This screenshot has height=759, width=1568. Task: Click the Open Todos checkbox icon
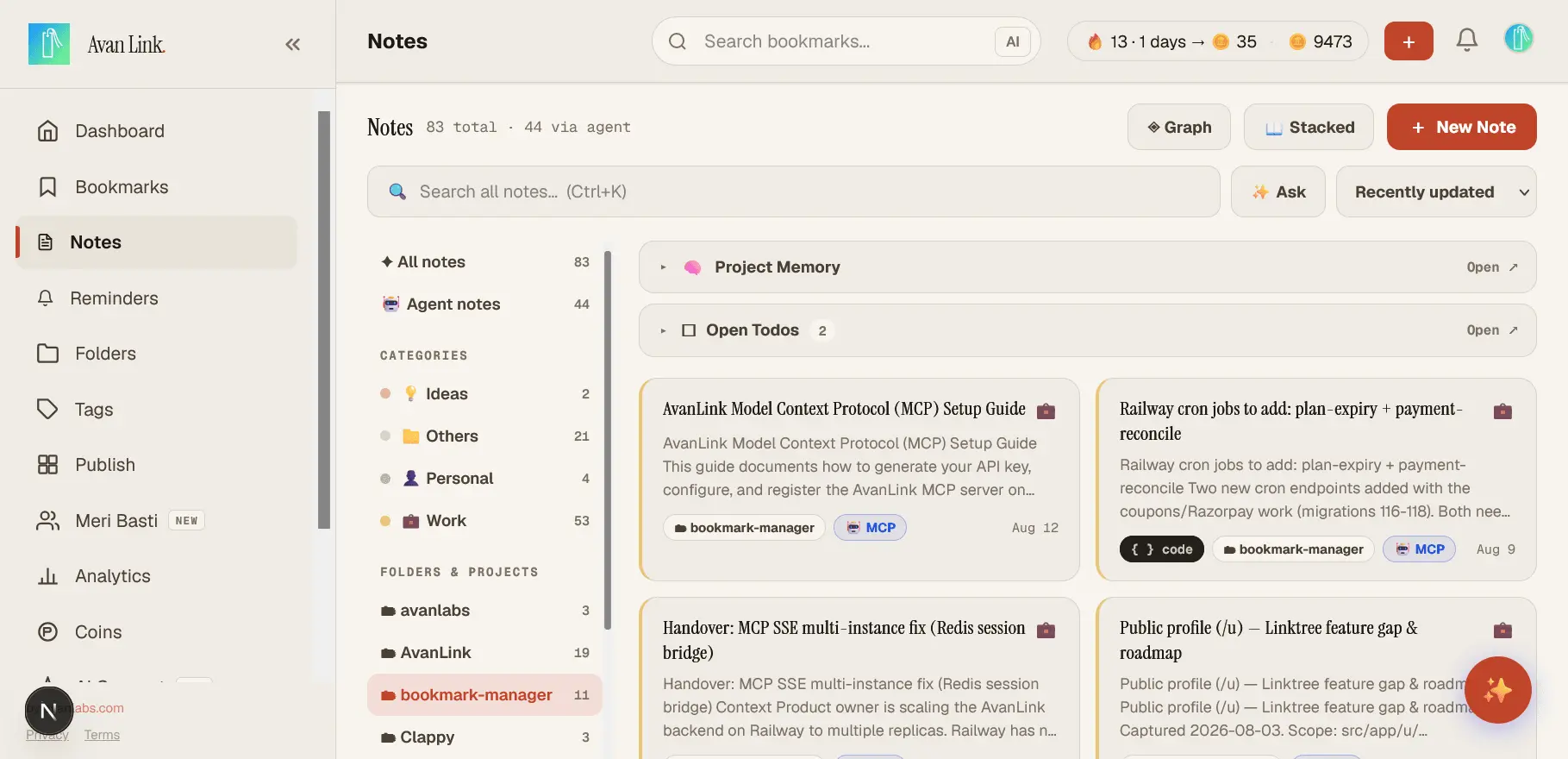pos(689,330)
